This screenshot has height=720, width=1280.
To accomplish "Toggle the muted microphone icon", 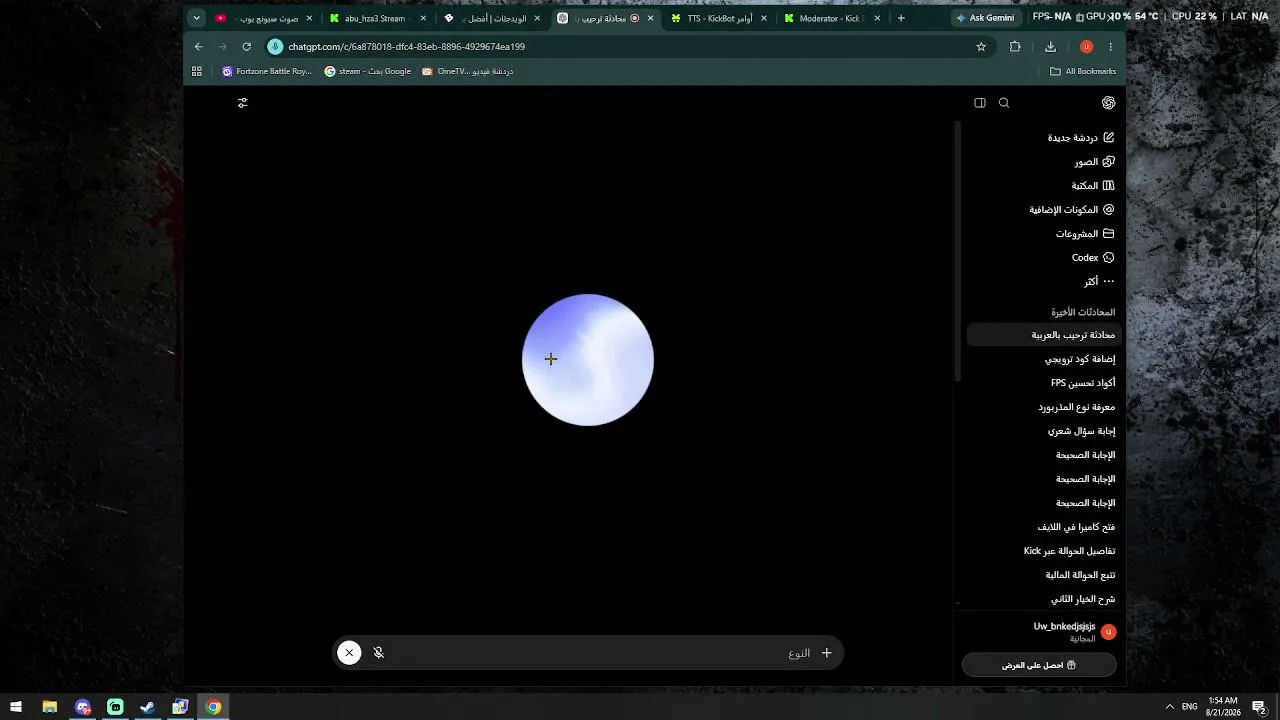I will click(379, 653).
